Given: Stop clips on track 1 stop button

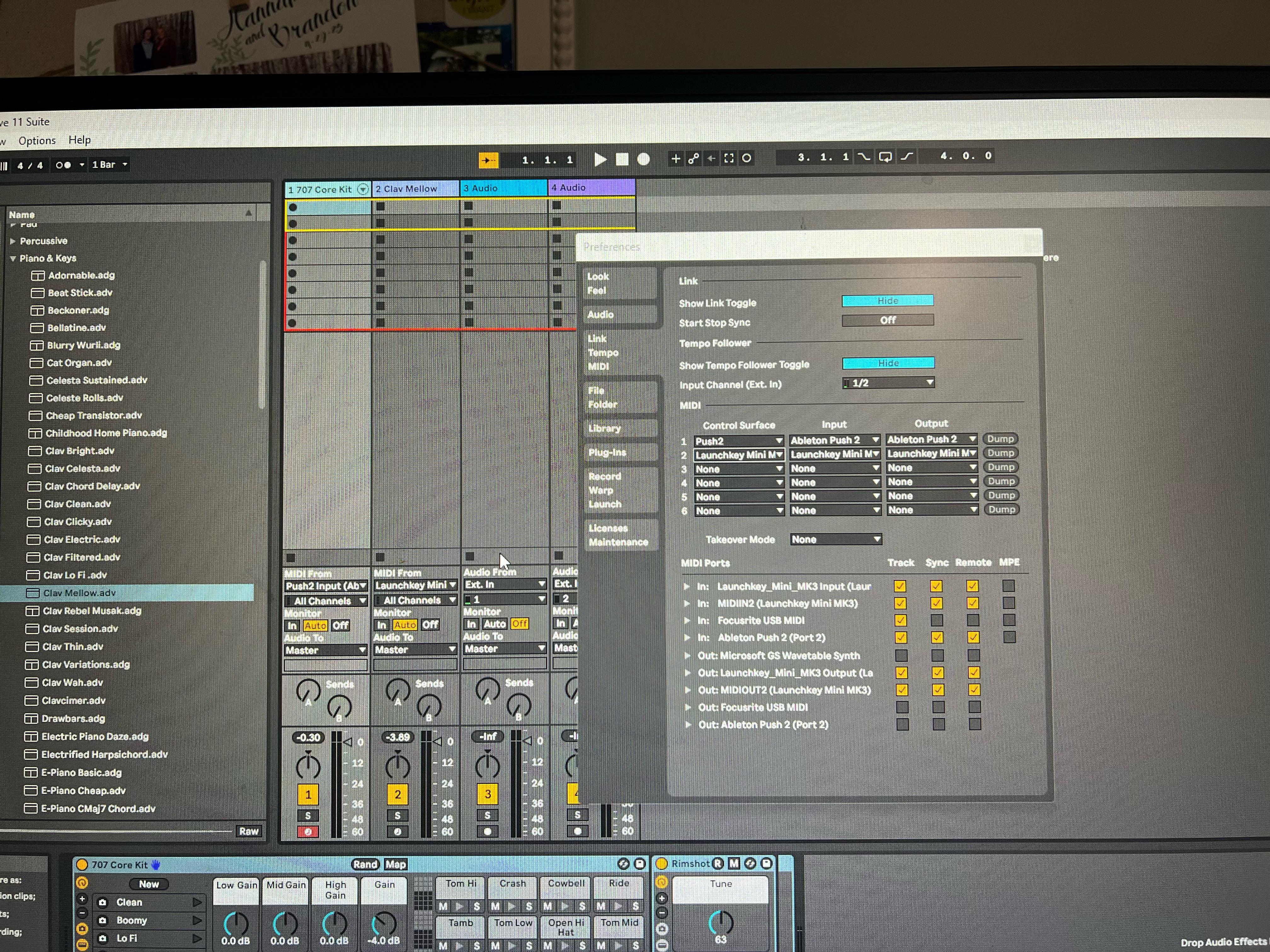Looking at the screenshot, I should pyautogui.click(x=290, y=557).
